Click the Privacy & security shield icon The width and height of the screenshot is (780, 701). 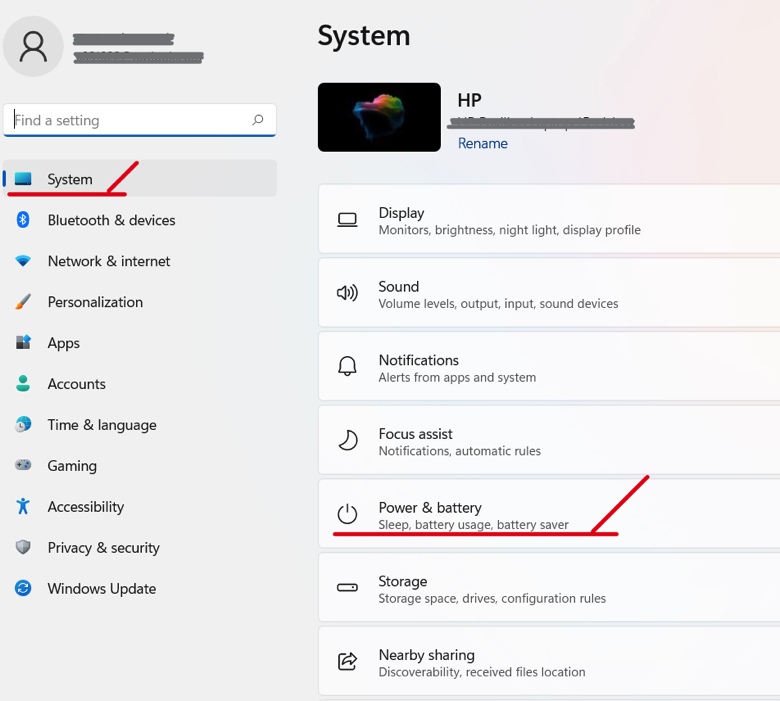coord(23,547)
